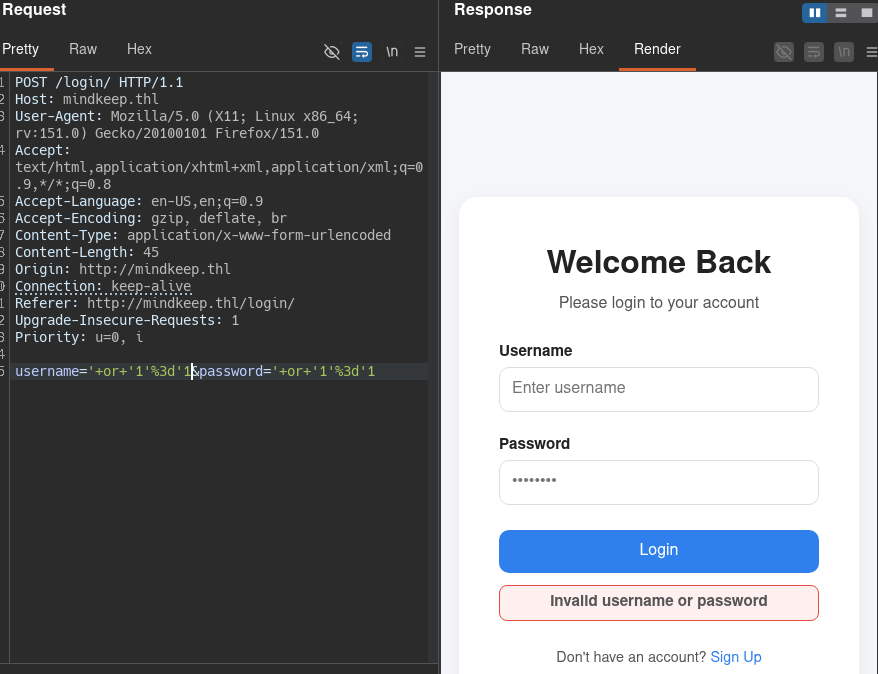The width and height of the screenshot is (878, 674).
Task: Open the Response panel hamburger menu
Action: (872, 52)
